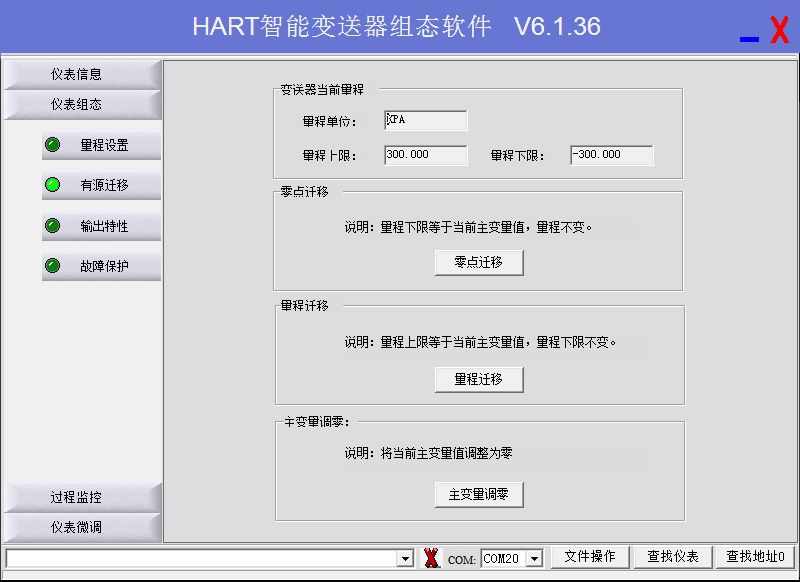Click green indicator icon beside 量程设置
Image resolution: width=800 pixels, height=582 pixels.
coord(53,145)
